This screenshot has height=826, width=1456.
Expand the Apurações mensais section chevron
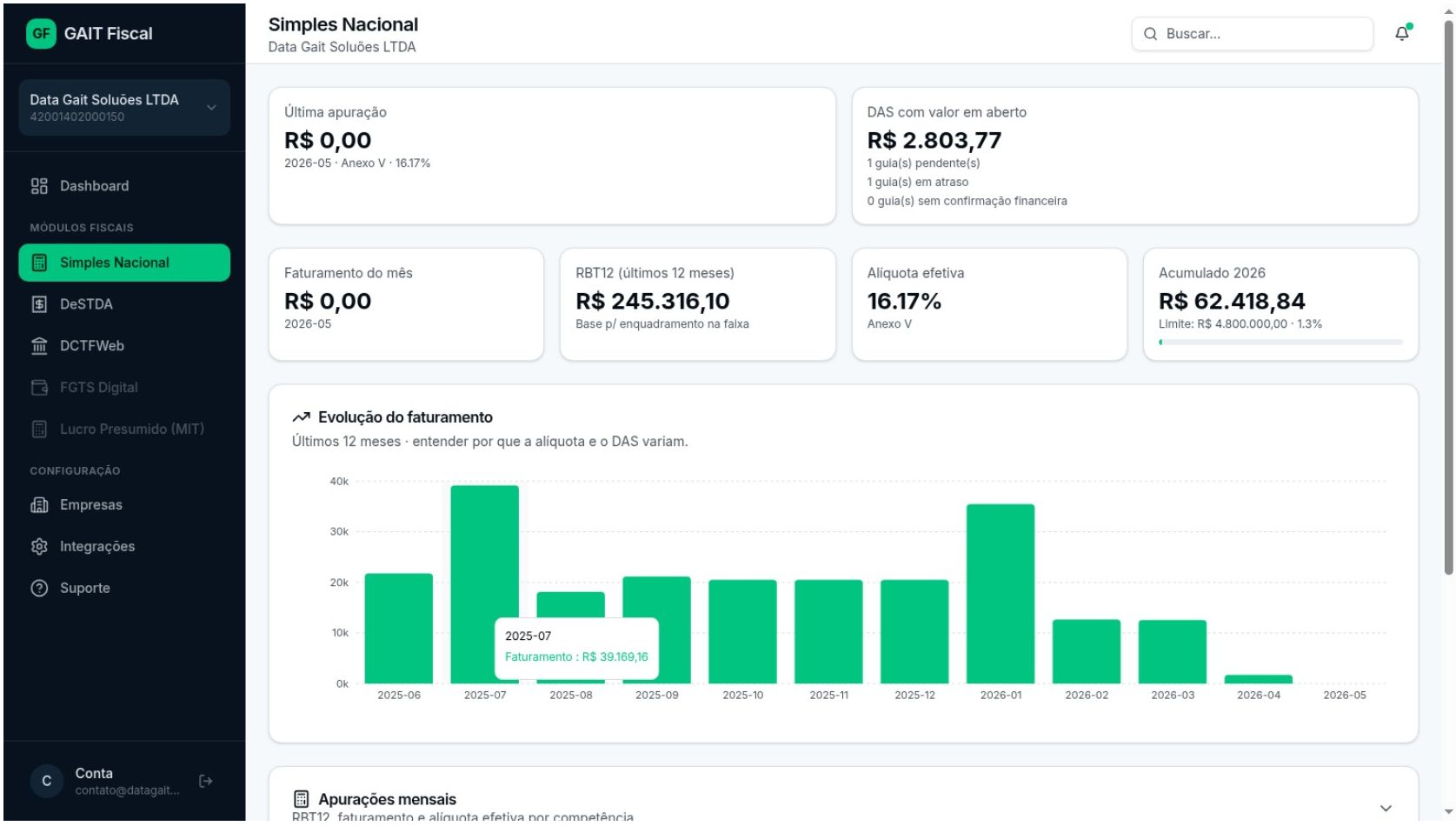[x=1386, y=808]
